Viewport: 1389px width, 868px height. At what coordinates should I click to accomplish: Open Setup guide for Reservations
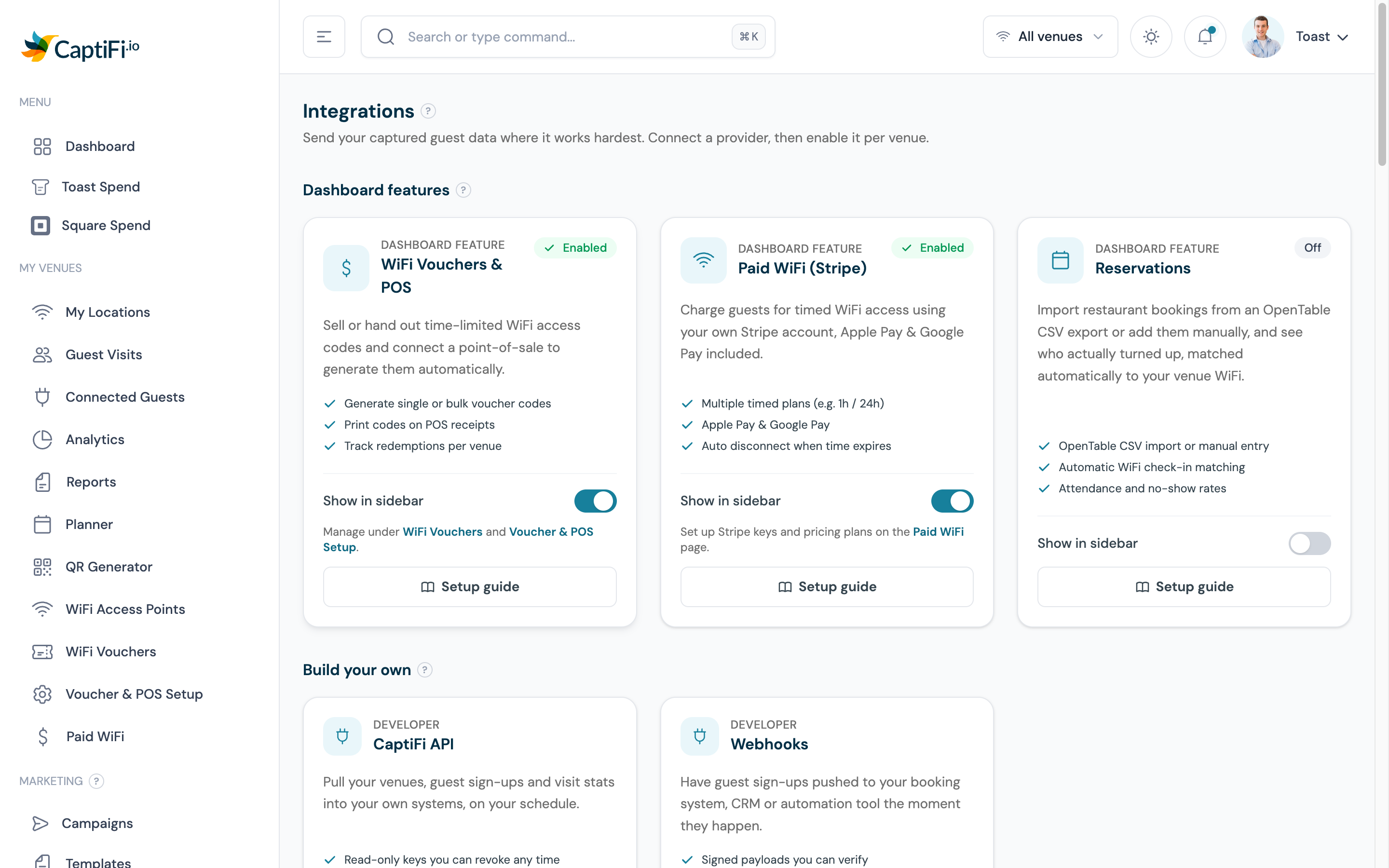pyautogui.click(x=1184, y=587)
